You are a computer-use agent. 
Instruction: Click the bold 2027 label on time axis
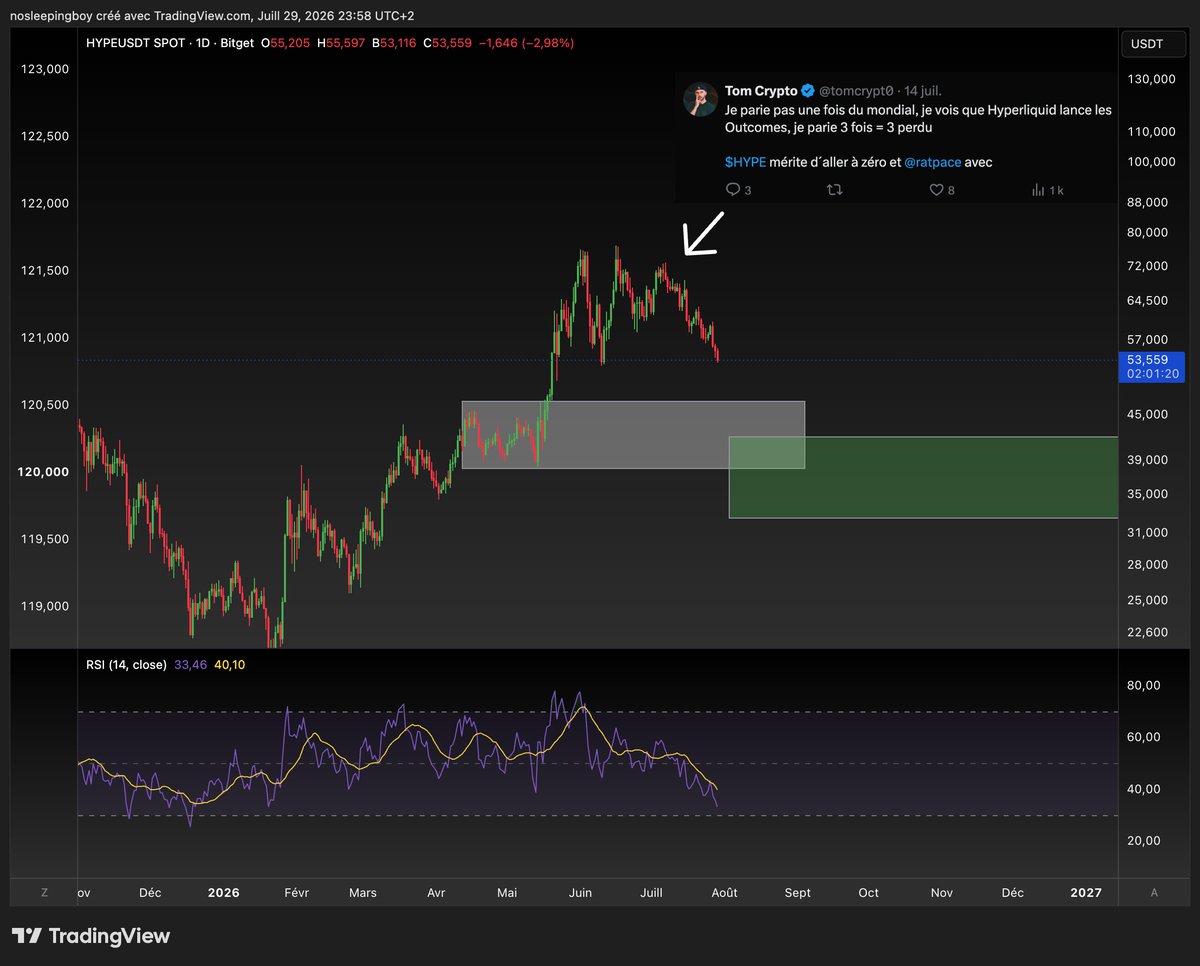[1085, 892]
